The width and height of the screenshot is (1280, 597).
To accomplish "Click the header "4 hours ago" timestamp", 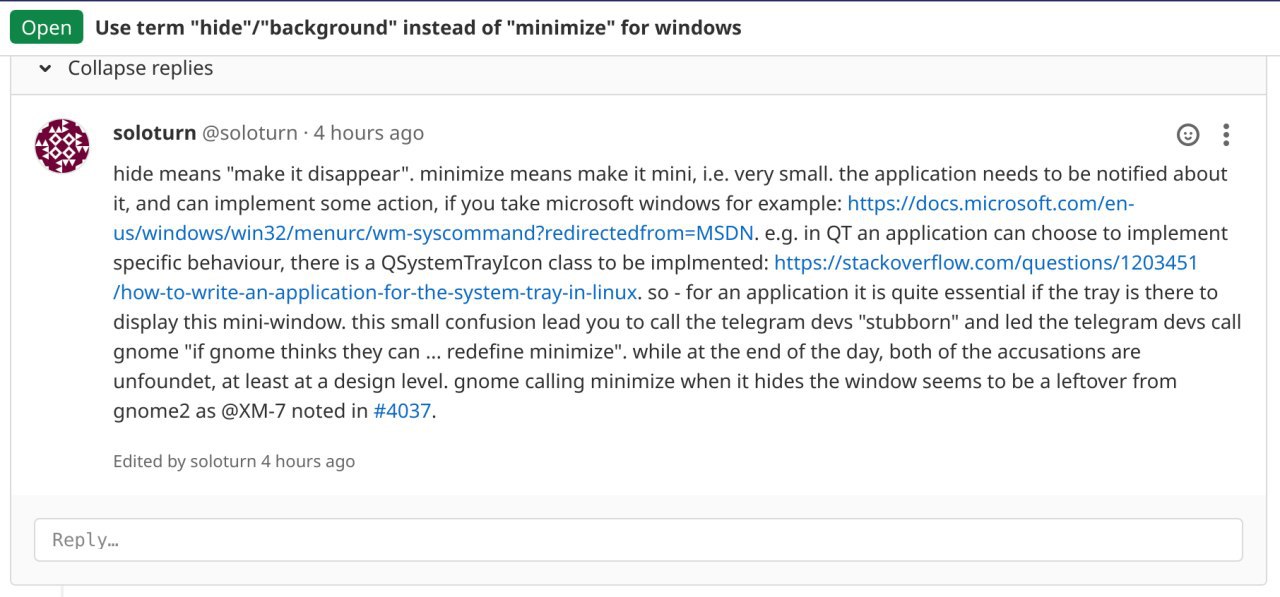I will pyautogui.click(x=369, y=133).
